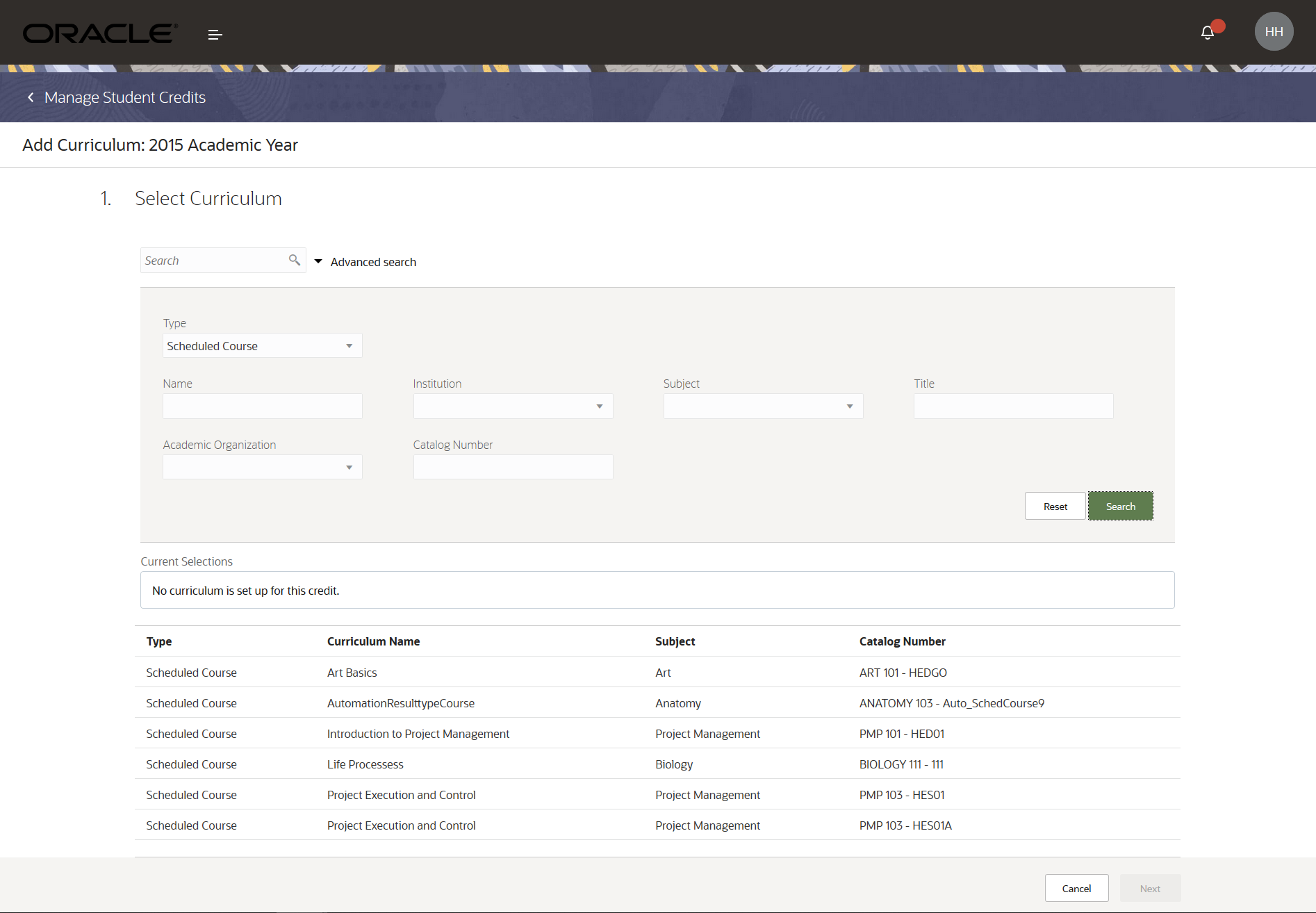Select the Life Processess curriculum row
Viewport: 1316px width, 913px height.
click(x=365, y=764)
